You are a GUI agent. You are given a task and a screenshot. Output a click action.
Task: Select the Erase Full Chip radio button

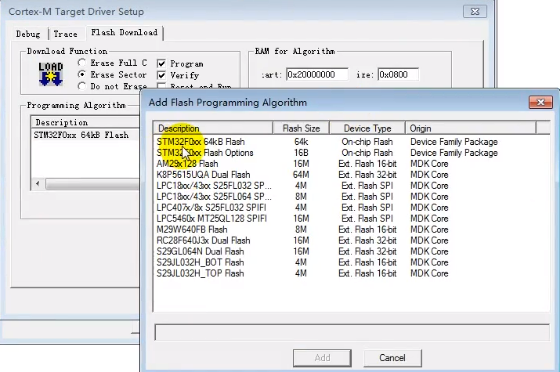pos(82,63)
